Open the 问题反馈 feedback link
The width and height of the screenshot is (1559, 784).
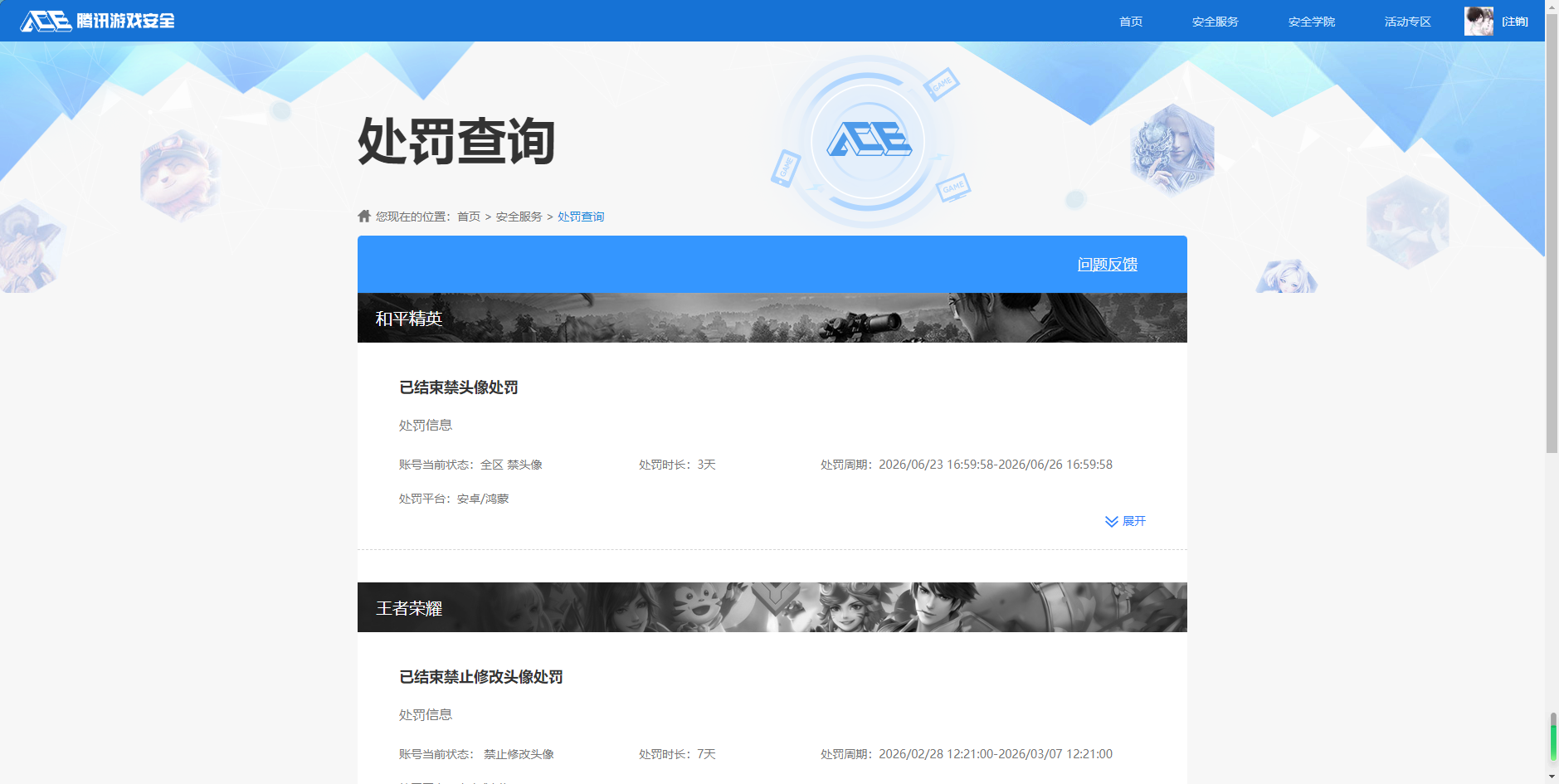[x=1107, y=265]
